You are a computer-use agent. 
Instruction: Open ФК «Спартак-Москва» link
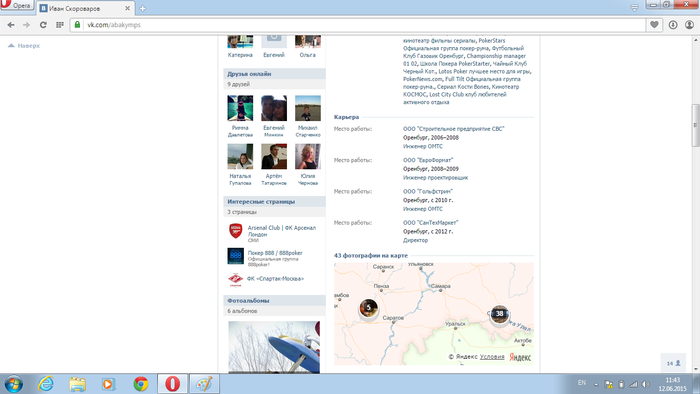pyautogui.click(x=275, y=278)
